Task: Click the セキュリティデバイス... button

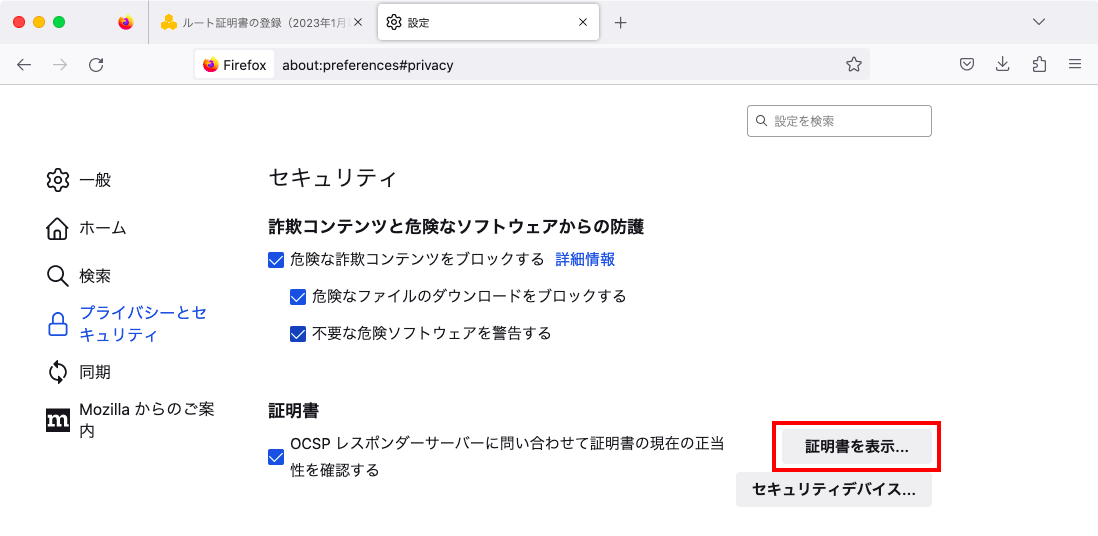Action: [x=833, y=489]
